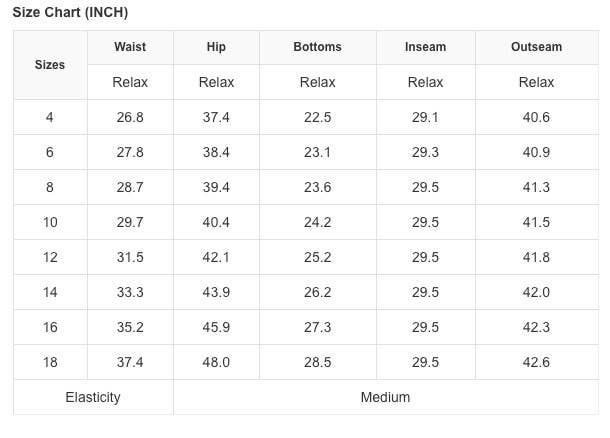Click the Inseam column header

pyautogui.click(x=426, y=47)
